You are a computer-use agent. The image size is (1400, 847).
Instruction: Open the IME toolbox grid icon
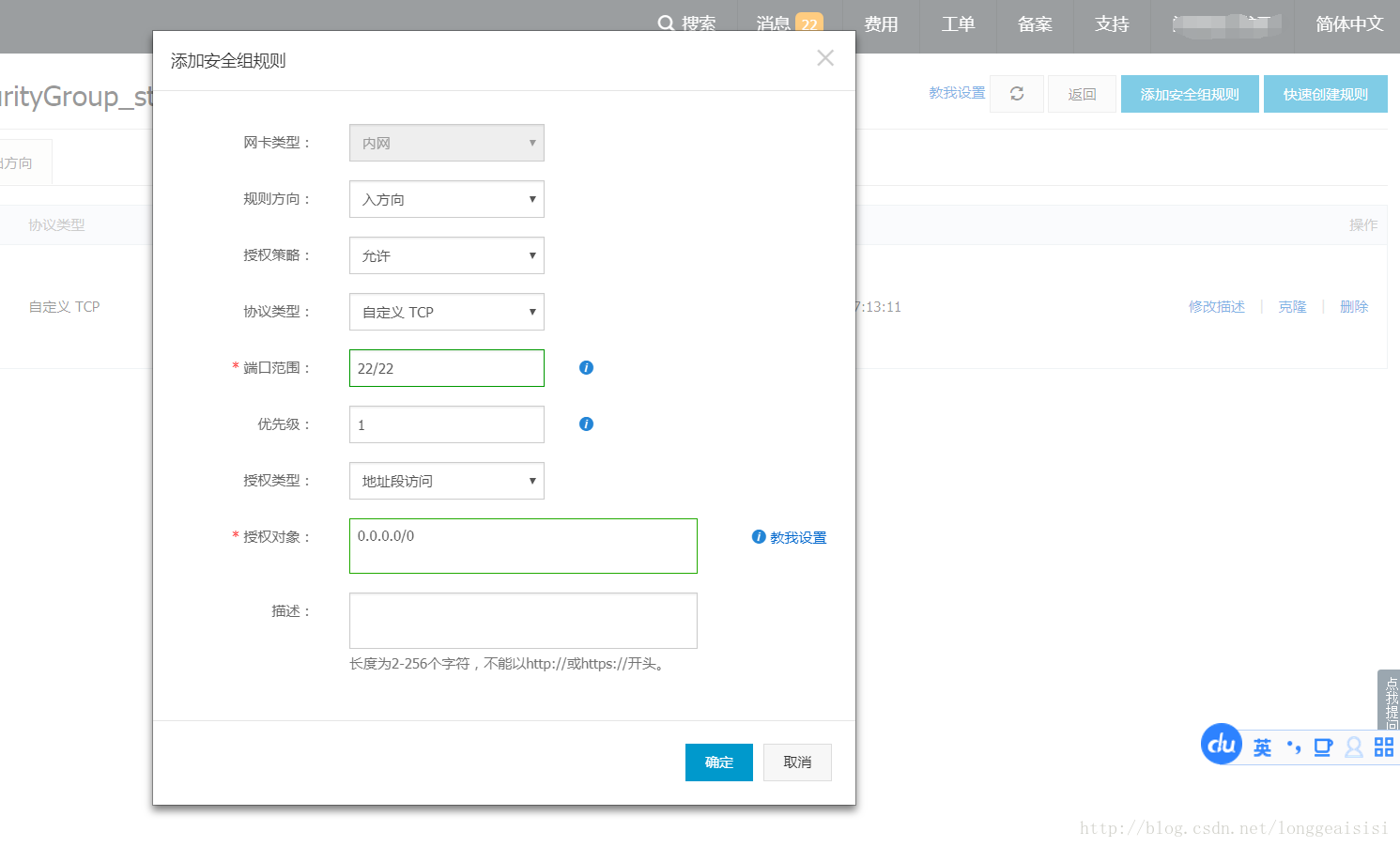point(1384,747)
